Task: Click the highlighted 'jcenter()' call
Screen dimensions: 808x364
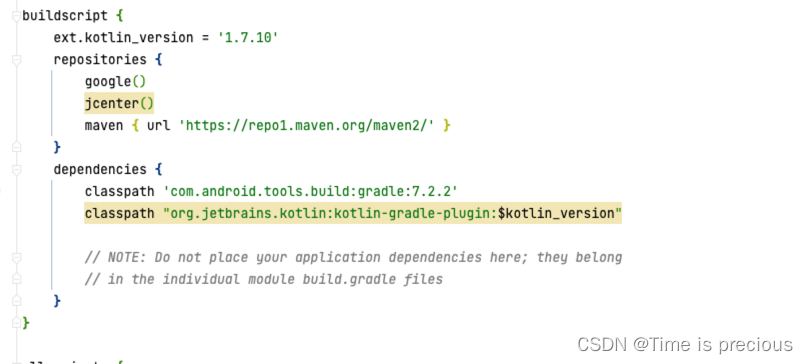Action: (x=119, y=104)
